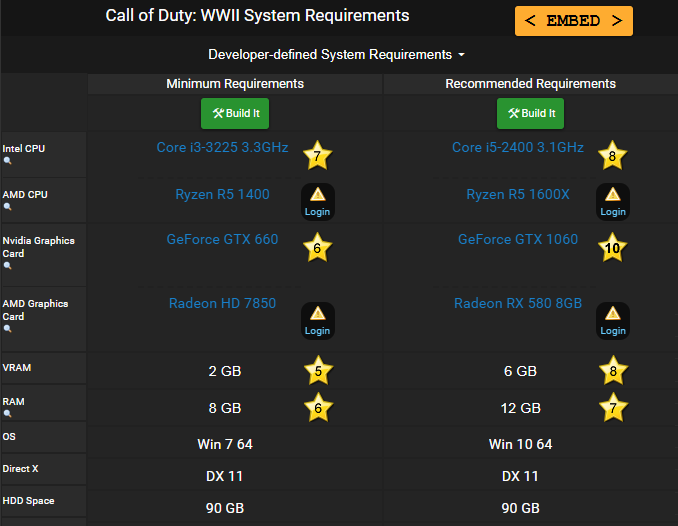Open the Core i3-3225 3.3GHz link

(222, 148)
